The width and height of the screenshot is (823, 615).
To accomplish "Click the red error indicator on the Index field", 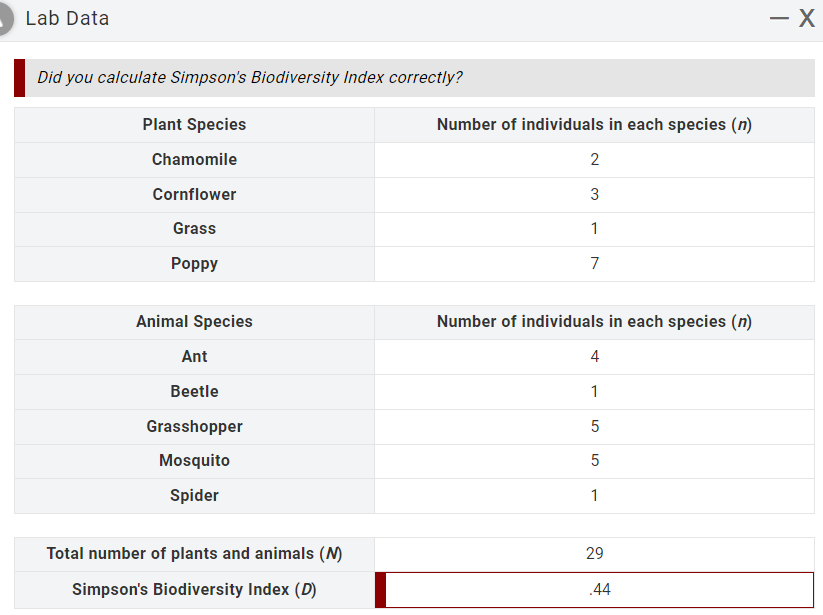I will pyautogui.click(x=379, y=589).
